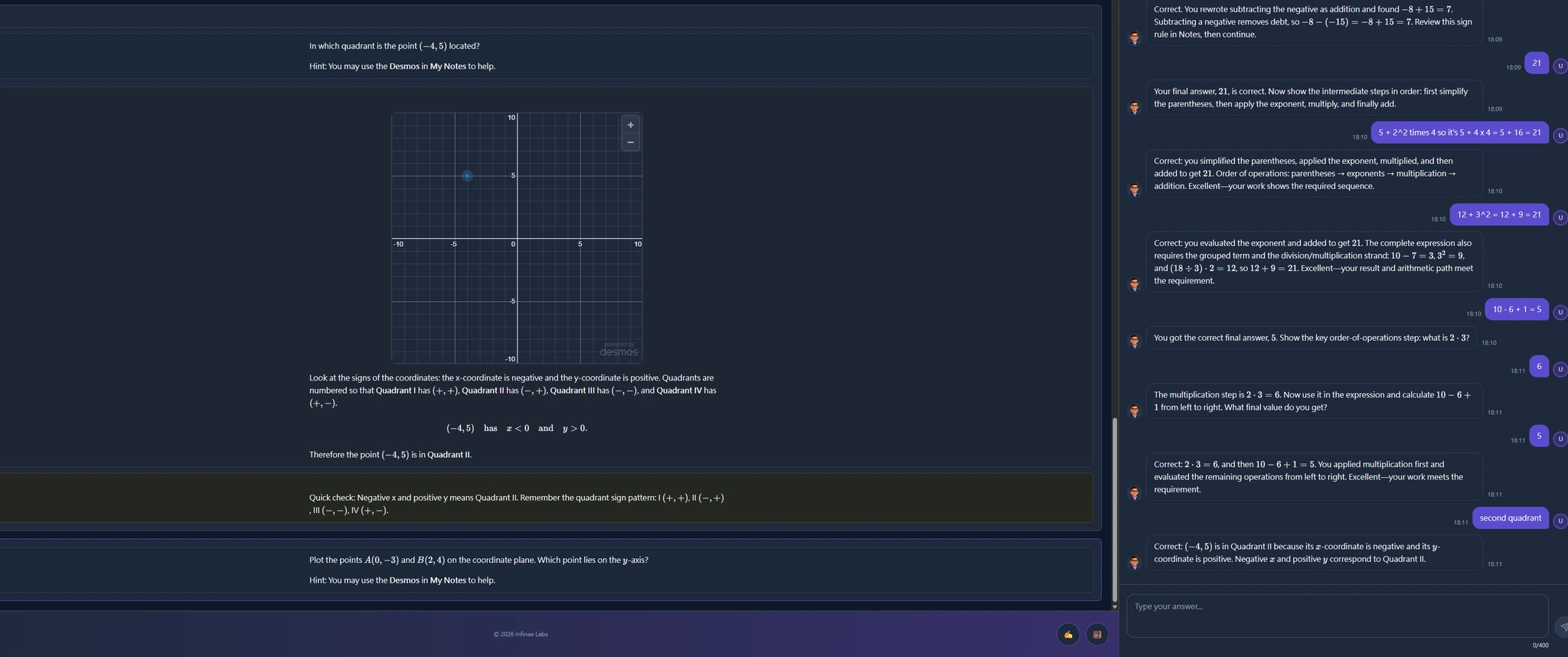Click tutor avatar next to 'You got the correct final answer, 5'

tap(1135, 341)
